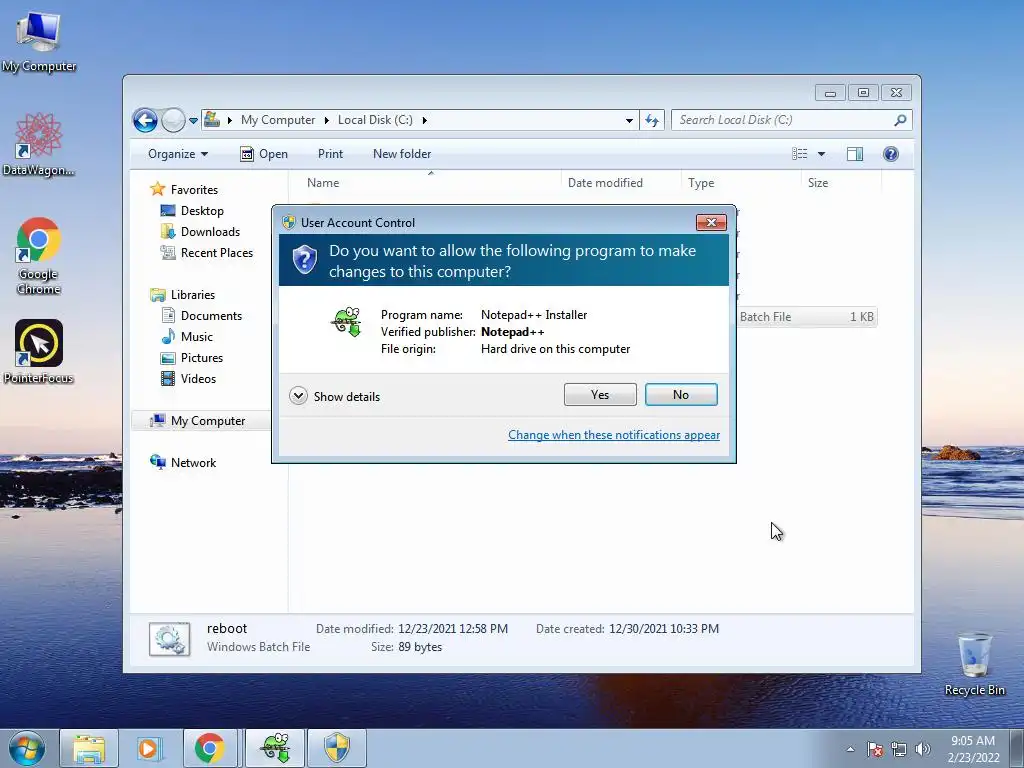Image resolution: width=1024 pixels, height=768 pixels.
Task: Open the address bar history dropdown
Action: click(x=629, y=120)
